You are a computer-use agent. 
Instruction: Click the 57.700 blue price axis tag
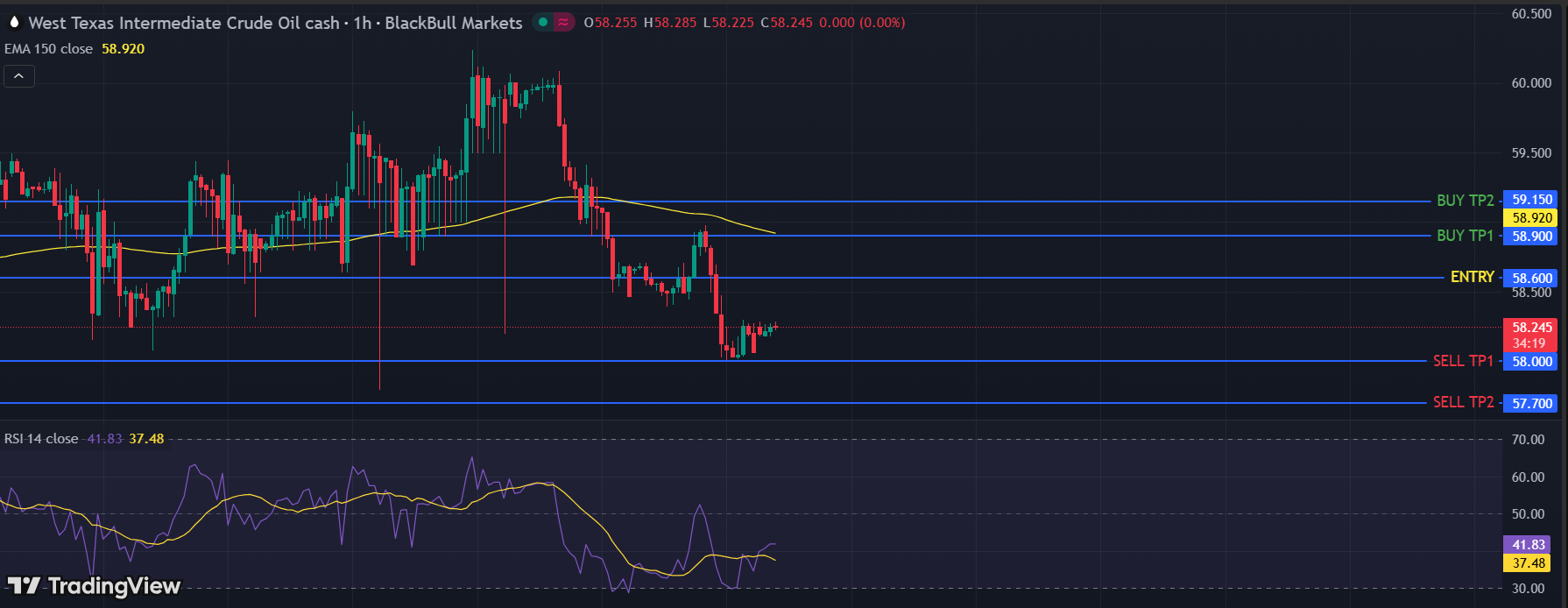(1531, 404)
